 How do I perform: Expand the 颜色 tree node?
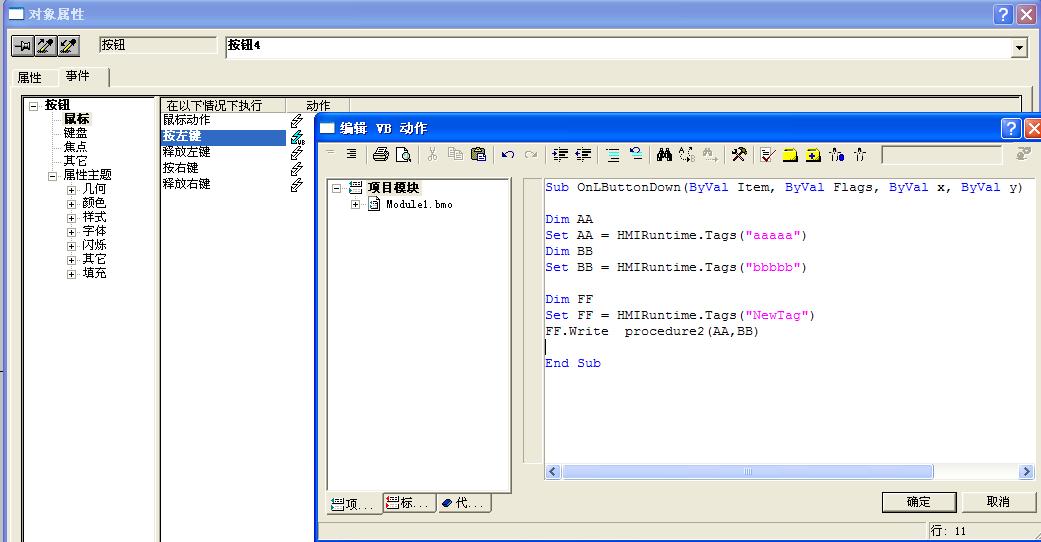[71, 204]
